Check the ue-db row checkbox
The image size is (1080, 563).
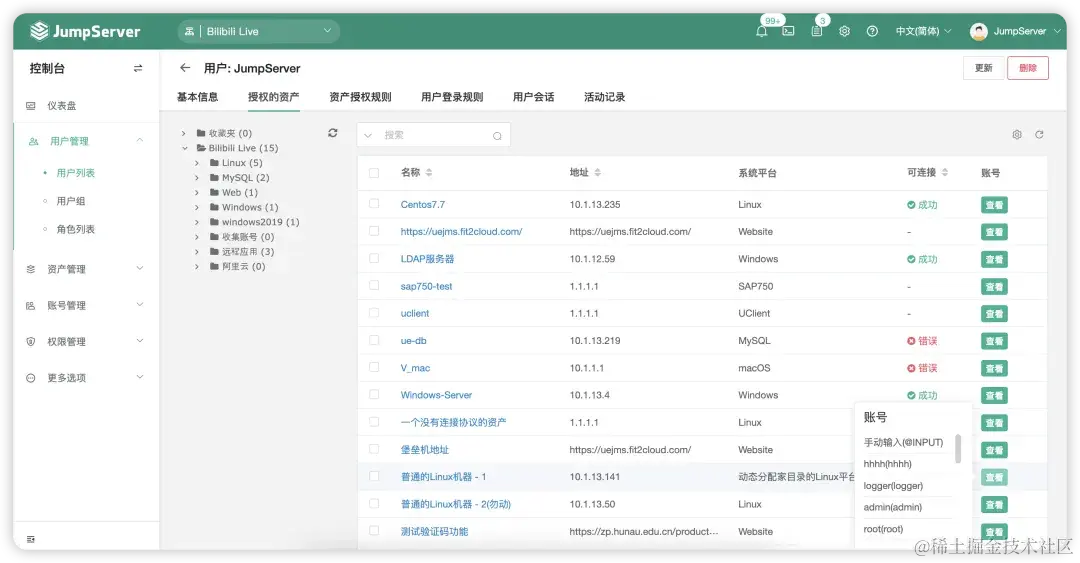coord(374,340)
